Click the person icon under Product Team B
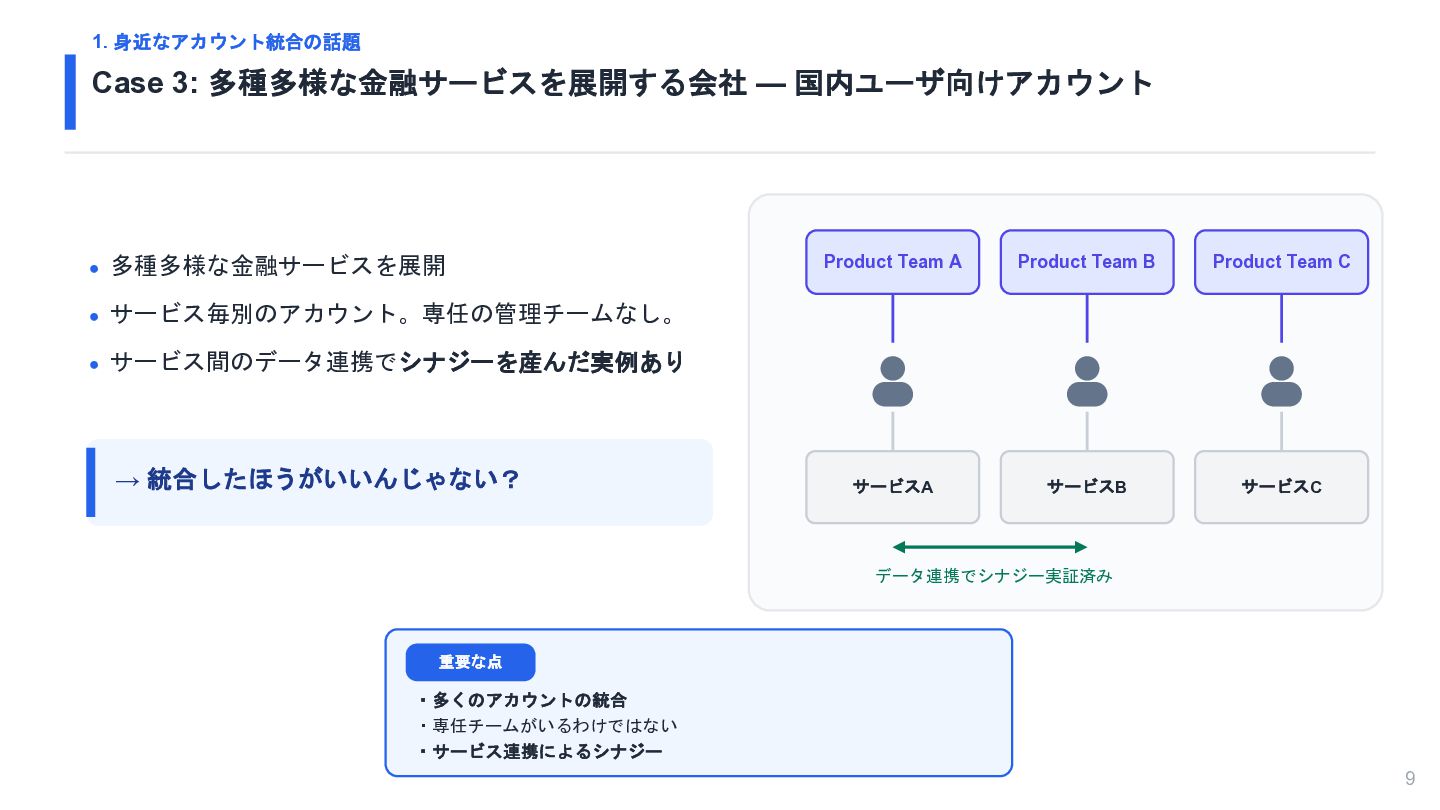This screenshot has height=810, width=1440. click(x=1087, y=382)
